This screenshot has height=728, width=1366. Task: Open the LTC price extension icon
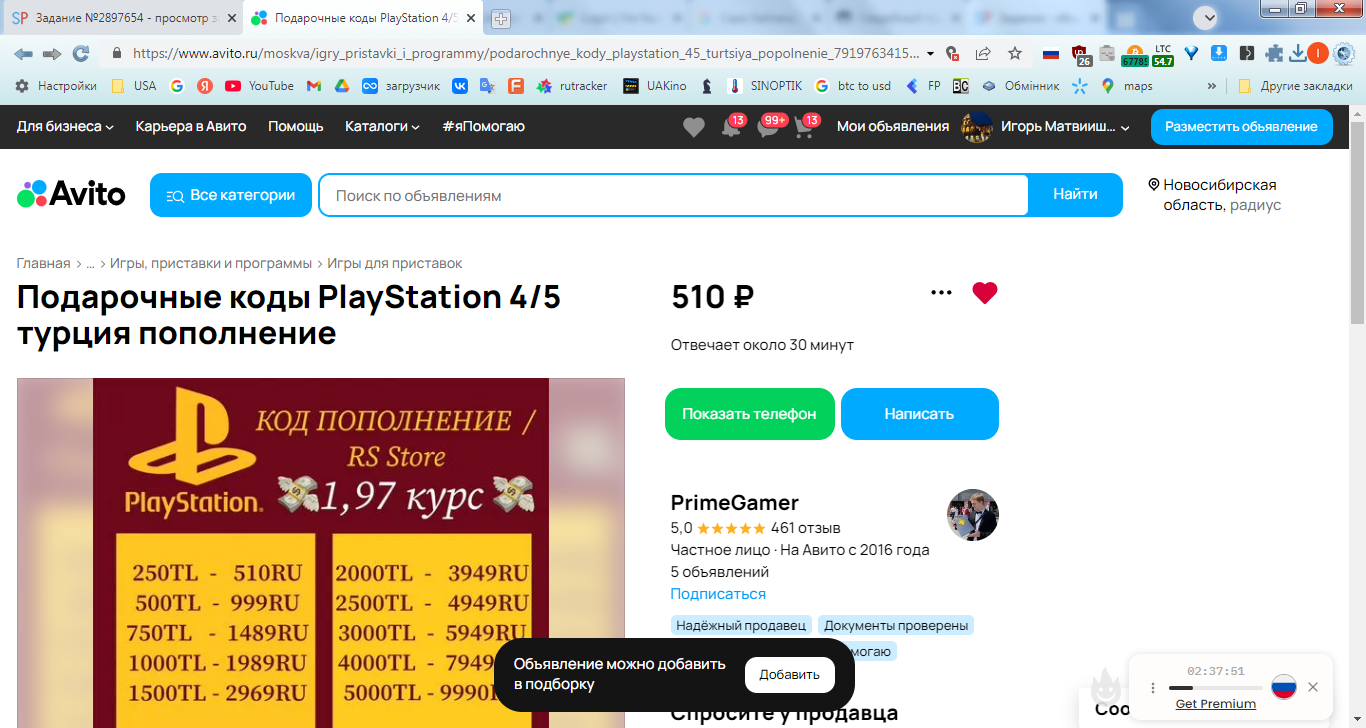(1163, 54)
